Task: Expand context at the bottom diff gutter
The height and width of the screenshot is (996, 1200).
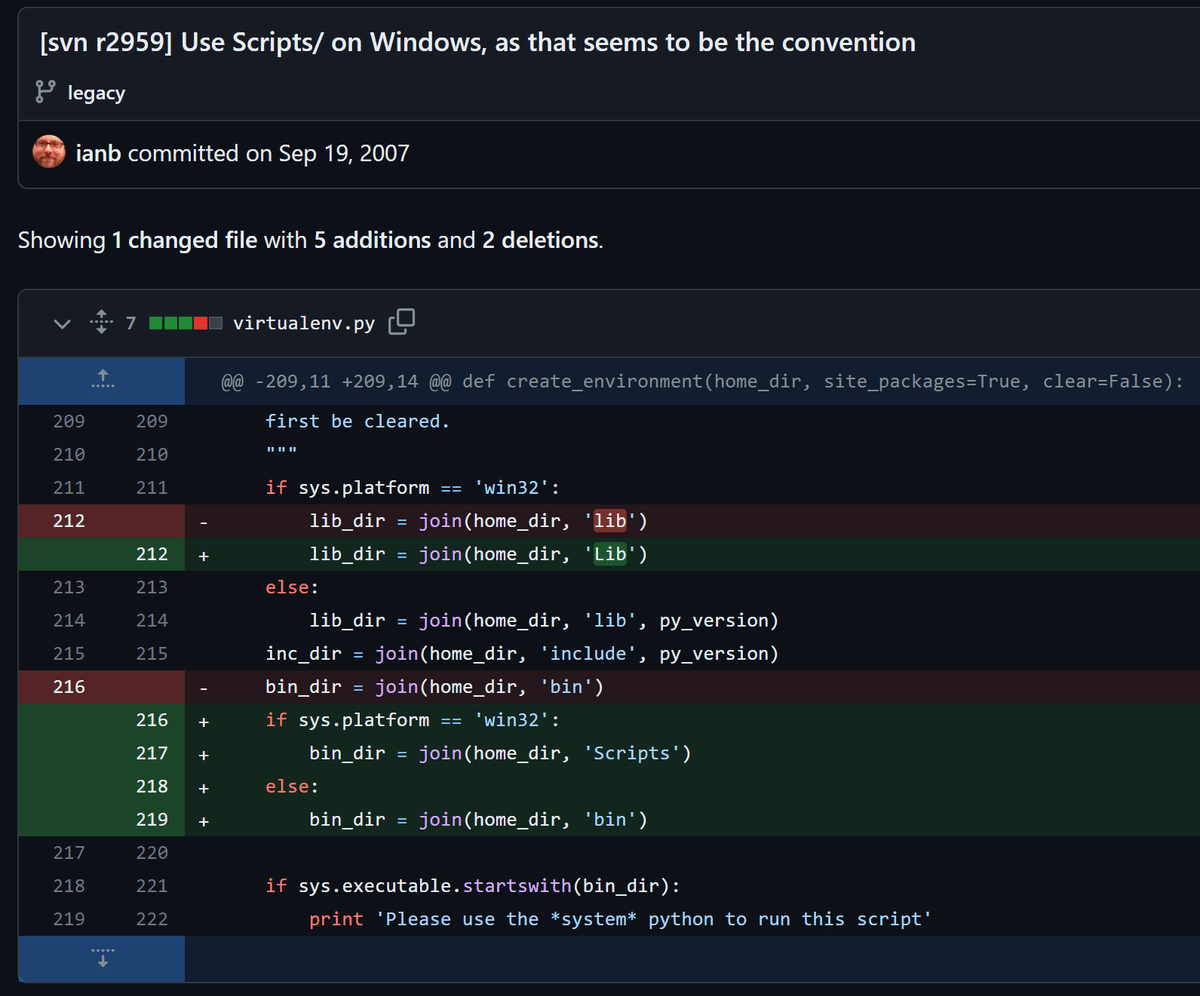Action: click(100, 957)
